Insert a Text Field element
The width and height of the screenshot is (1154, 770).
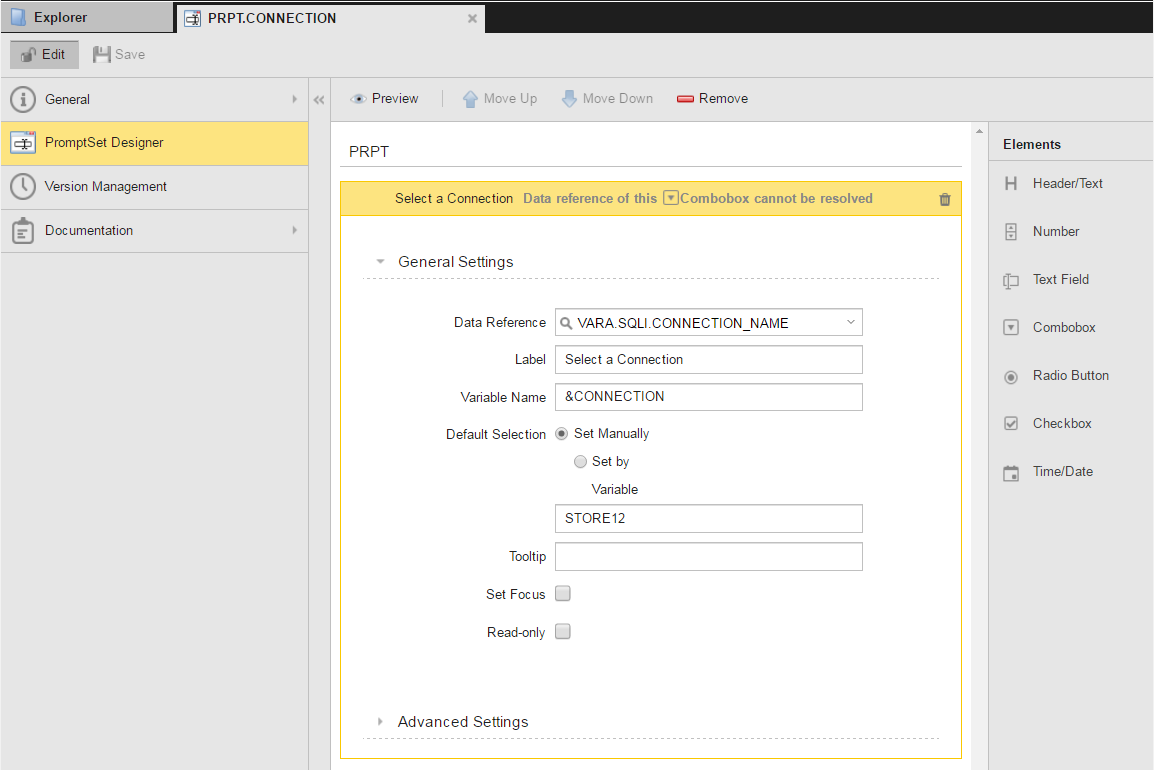coord(1060,280)
